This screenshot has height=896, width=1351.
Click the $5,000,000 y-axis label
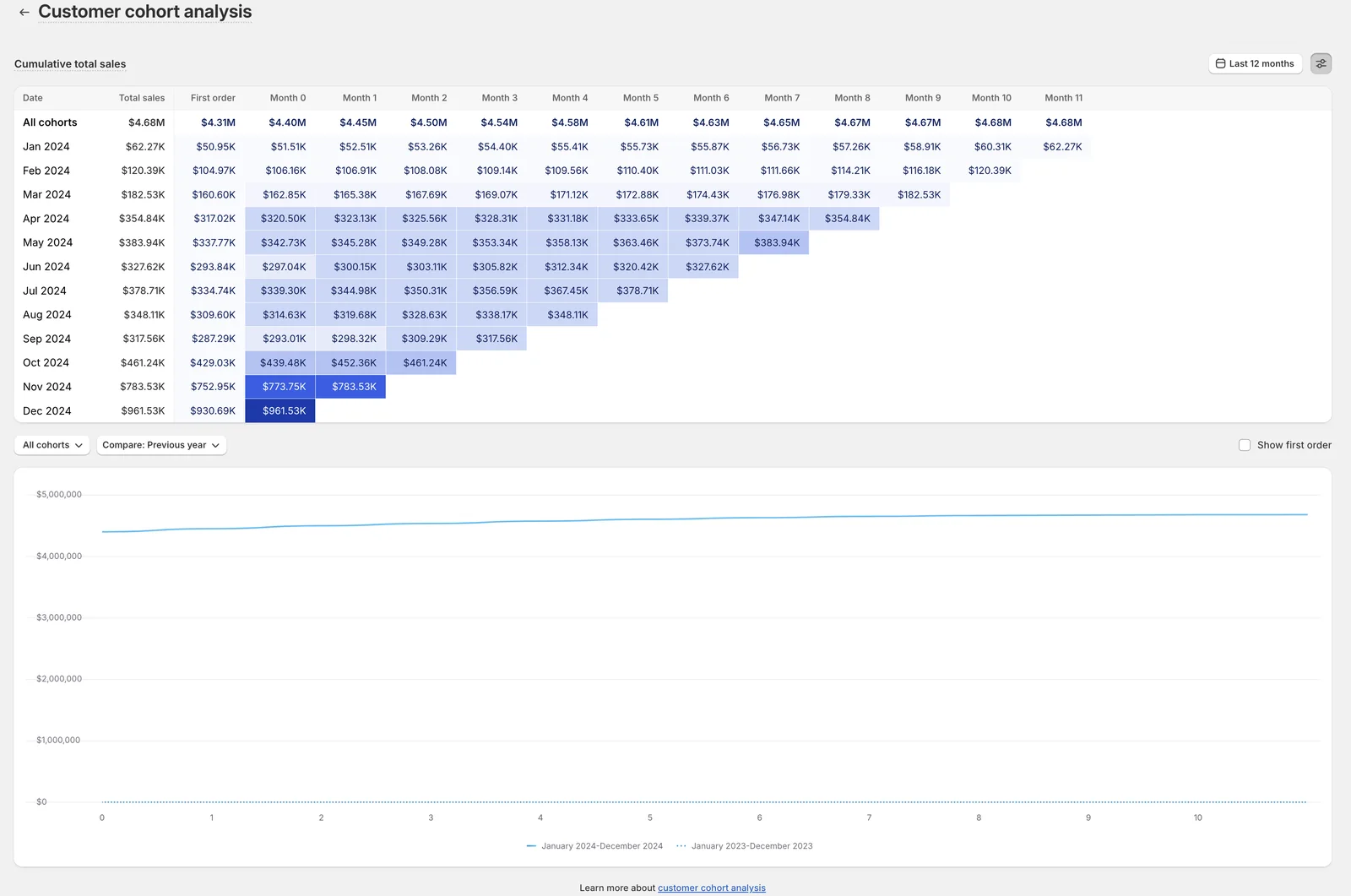[x=59, y=495]
